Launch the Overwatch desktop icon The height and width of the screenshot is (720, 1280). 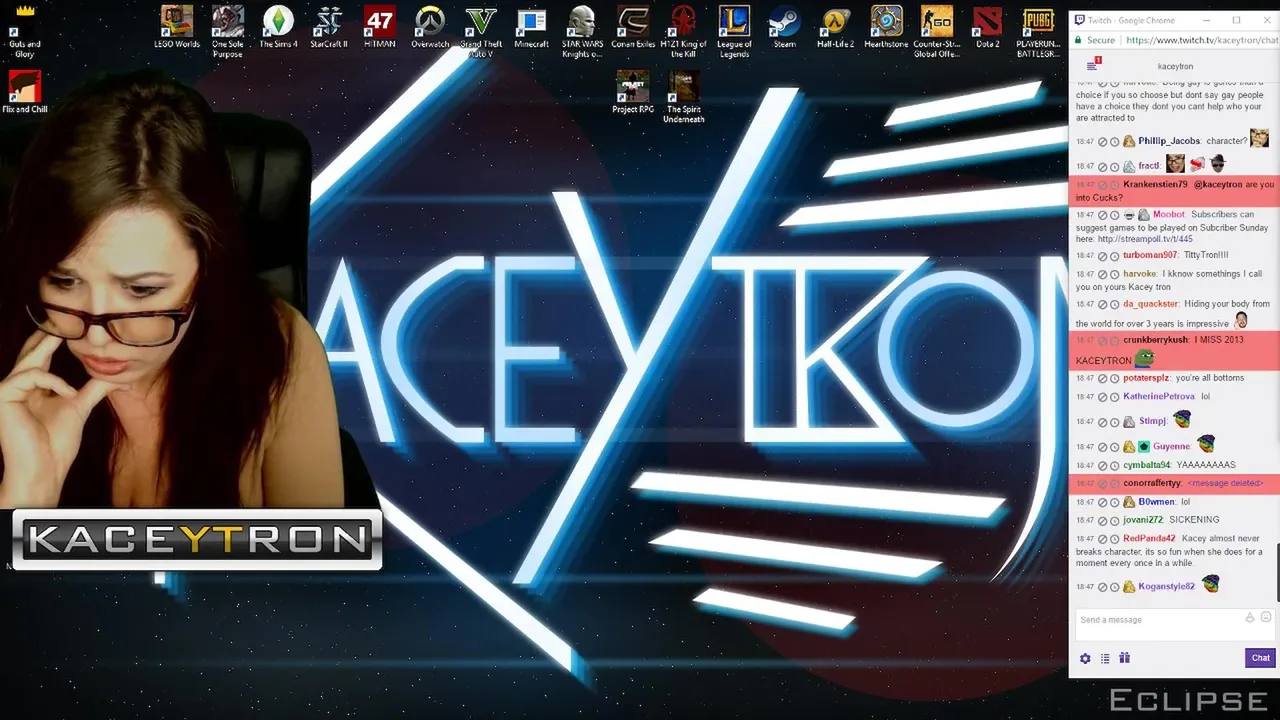pyautogui.click(x=430, y=28)
